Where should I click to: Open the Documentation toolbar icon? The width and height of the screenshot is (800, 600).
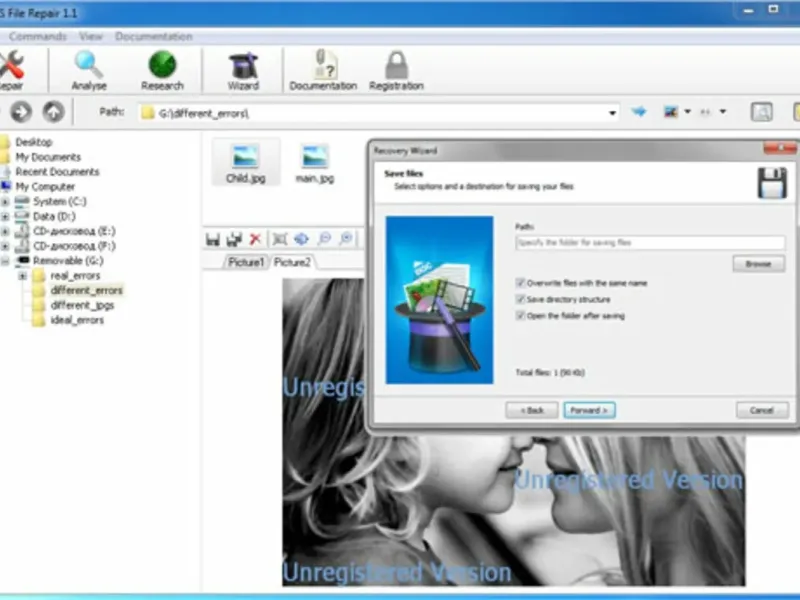point(324,64)
